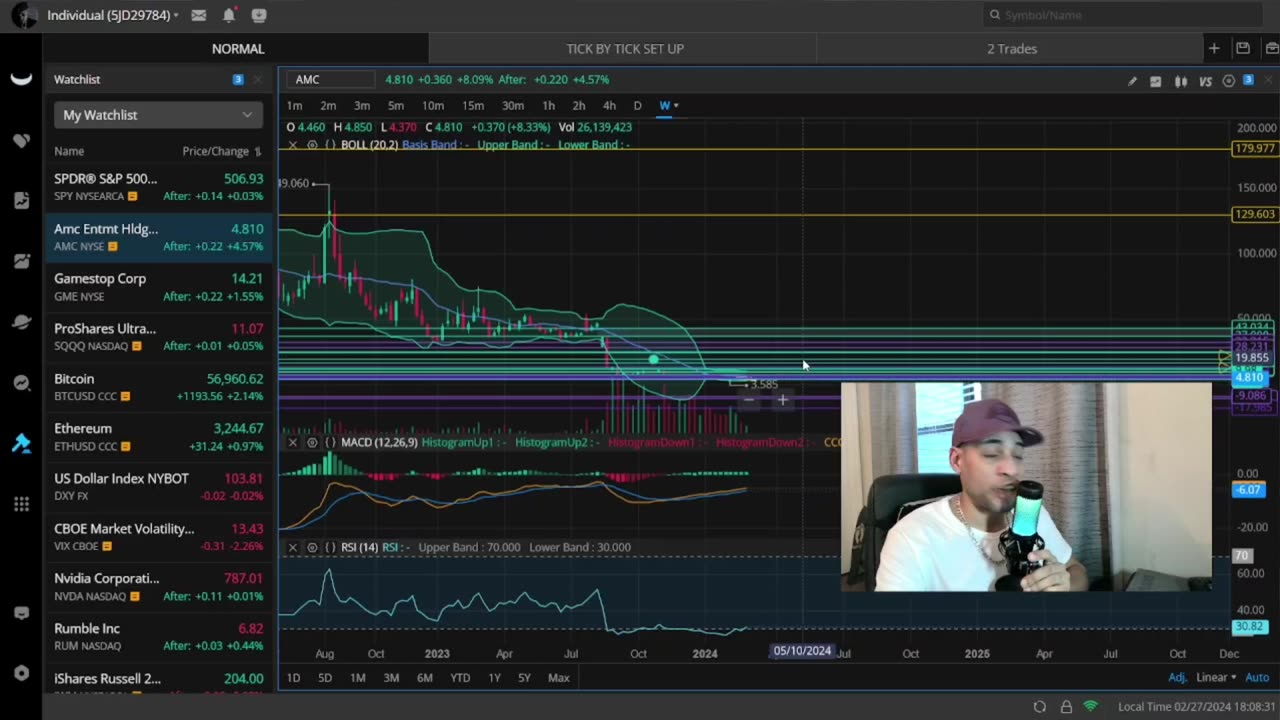Change the candlestick chart type icon
The image size is (1280, 720).
[x=1181, y=81]
